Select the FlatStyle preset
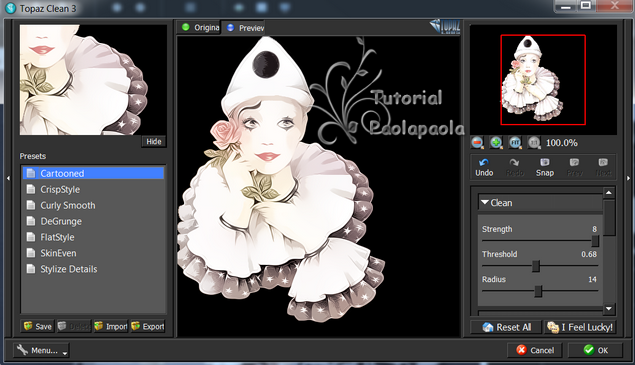635x365 pixels. (x=94, y=237)
